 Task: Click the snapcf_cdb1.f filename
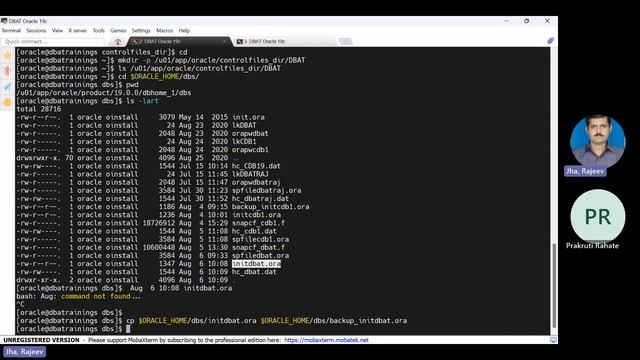(x=258, y=223)
